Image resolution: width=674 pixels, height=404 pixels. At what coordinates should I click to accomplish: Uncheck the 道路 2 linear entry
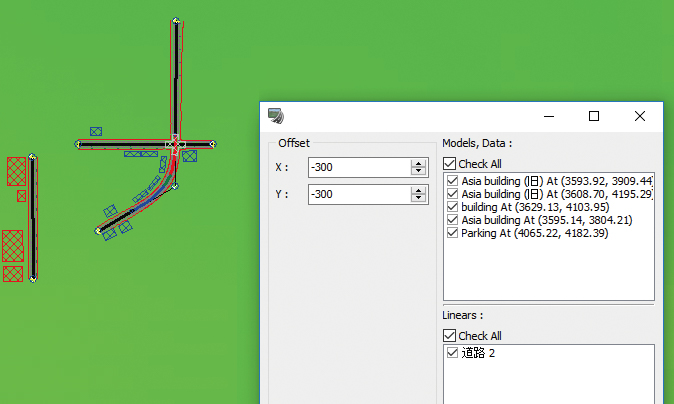click(452, 353)
